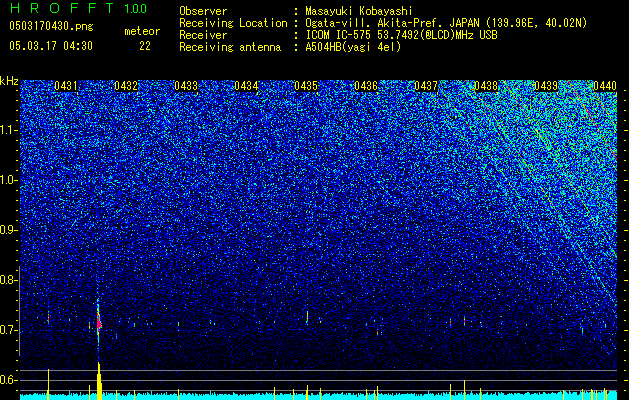Viewport: 629px width, 400px height.
Task: Click the Receiver field label
Action: click(203, 35)
